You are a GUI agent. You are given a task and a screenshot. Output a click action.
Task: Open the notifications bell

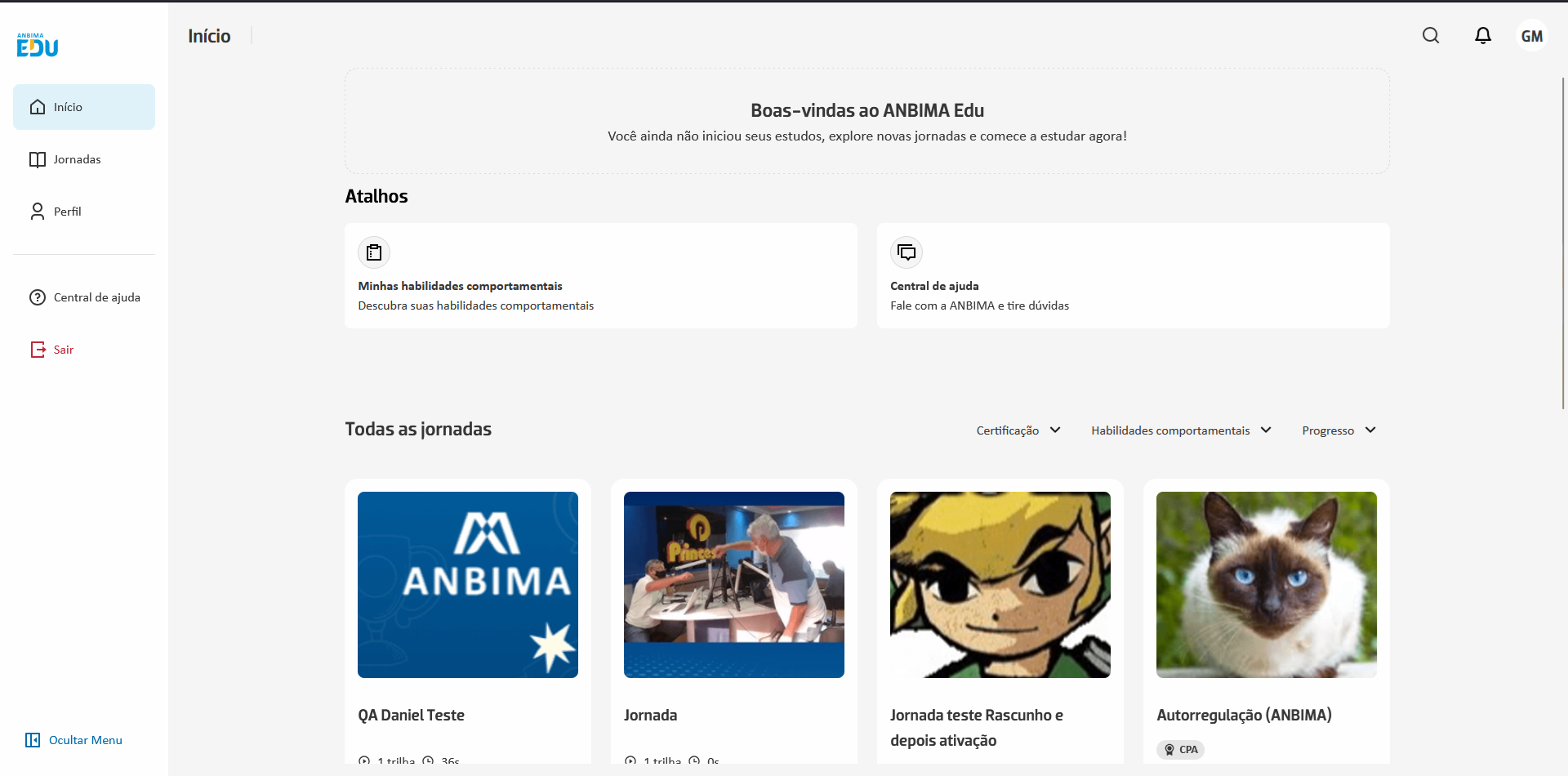coord(1483,35)
